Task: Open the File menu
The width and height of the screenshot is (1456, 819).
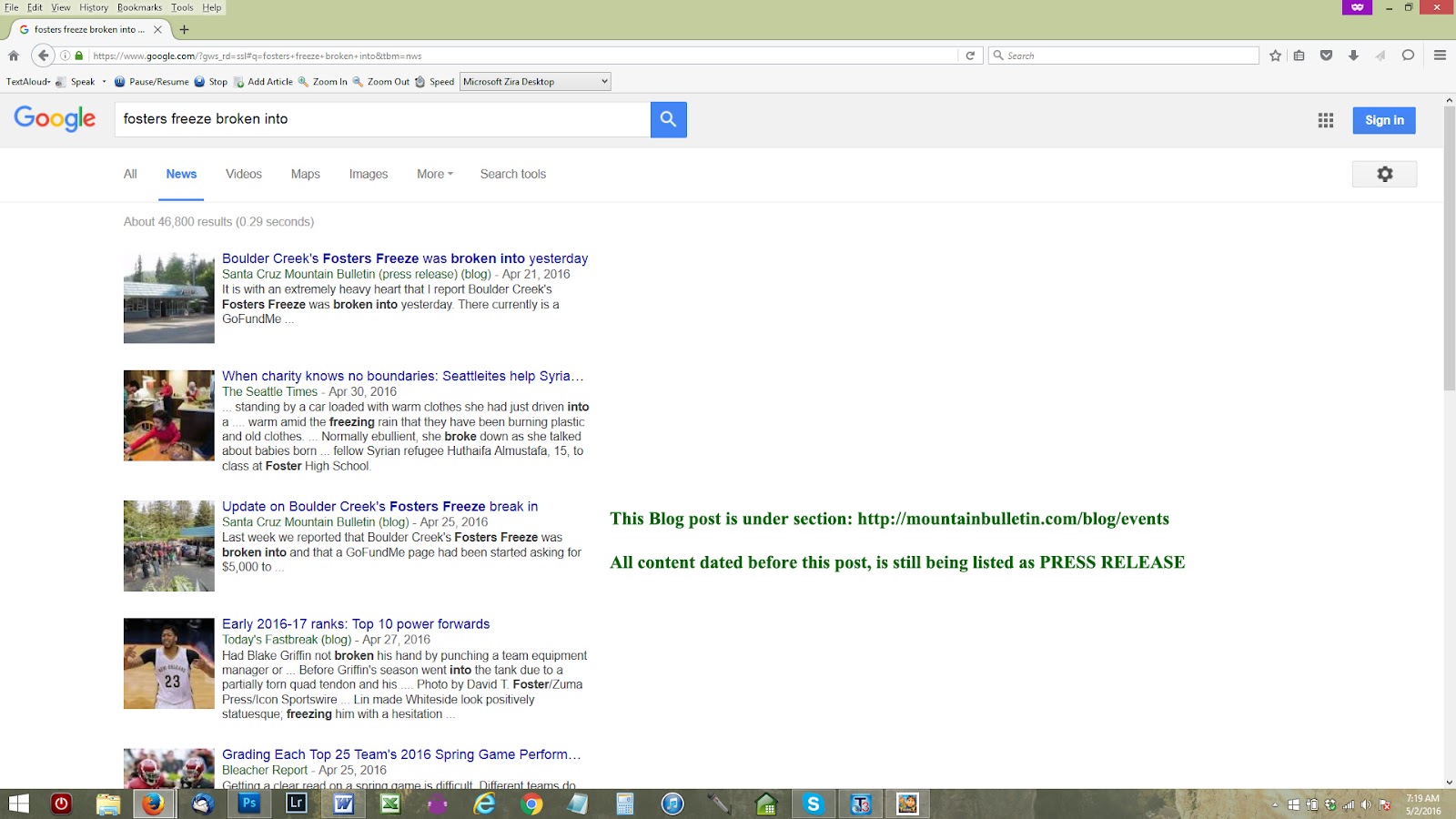Action: click(12, 7)
